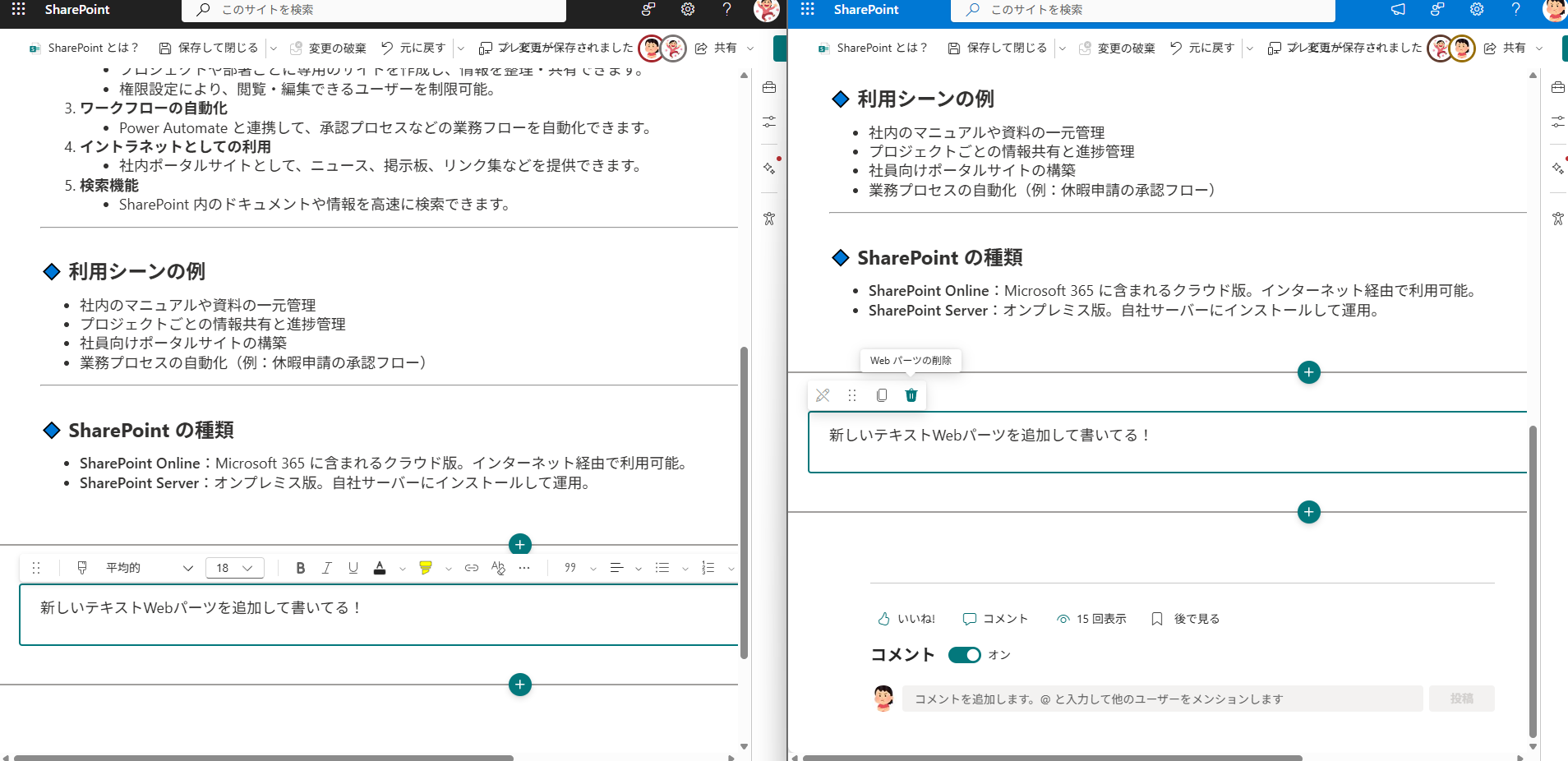Open the settings gear in the left window
The height and width of the screenshot is (761, 1568).
click(688, 9)
